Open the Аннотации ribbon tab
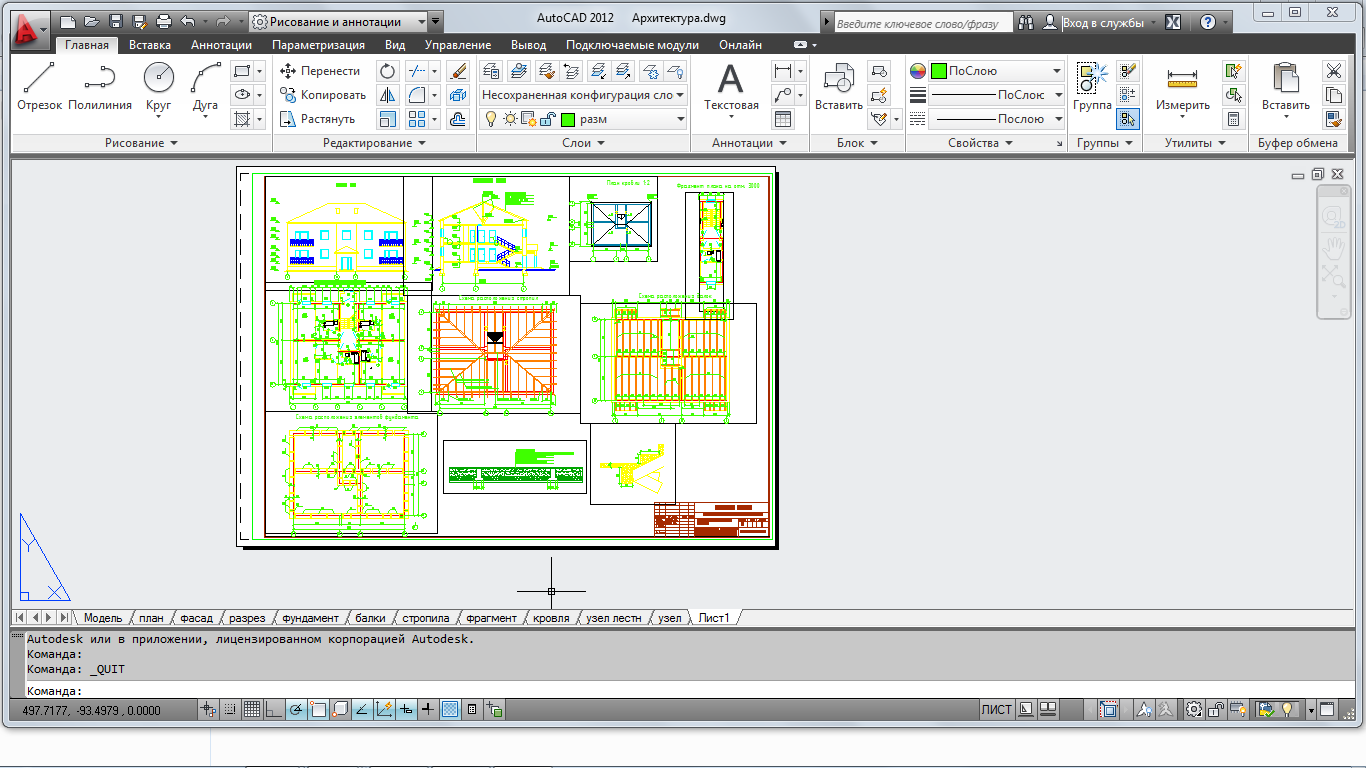 [x=221, y=45]
